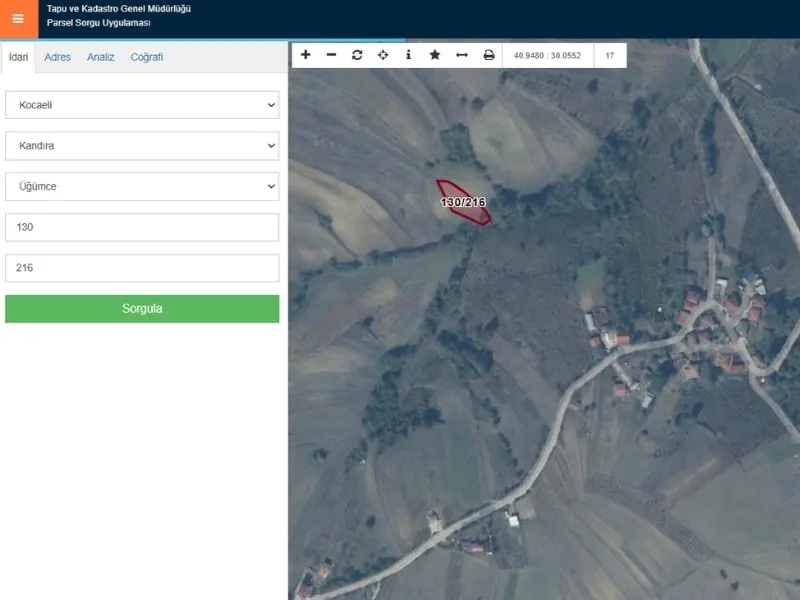Image resolution: width=800 pixels, height=600 pixels.
Task: Click the star favorites icon
Action: point(435,55)
